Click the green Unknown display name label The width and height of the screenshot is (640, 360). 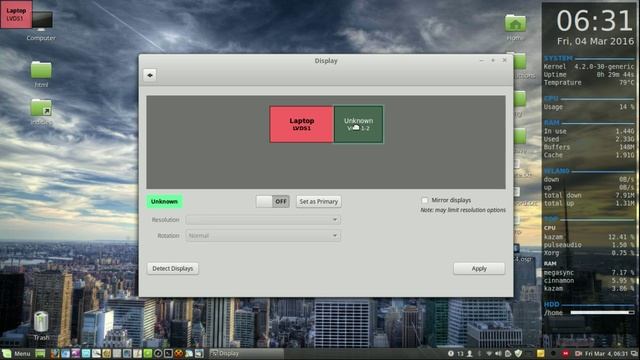click(164, 201)
